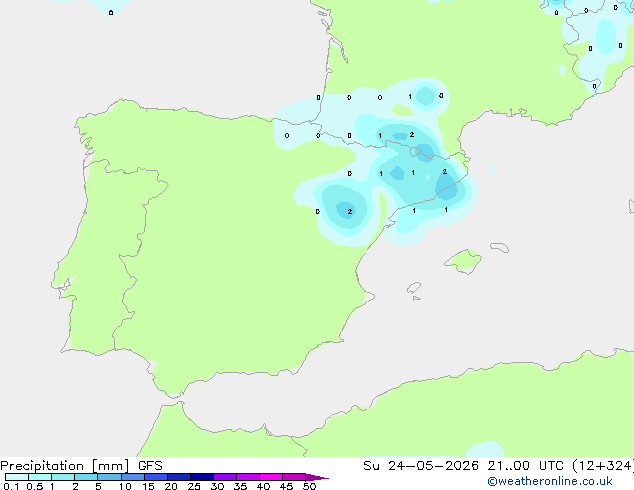Click the (12+324) forecast hour label
The image size is (634, 490).
point(603,466)
